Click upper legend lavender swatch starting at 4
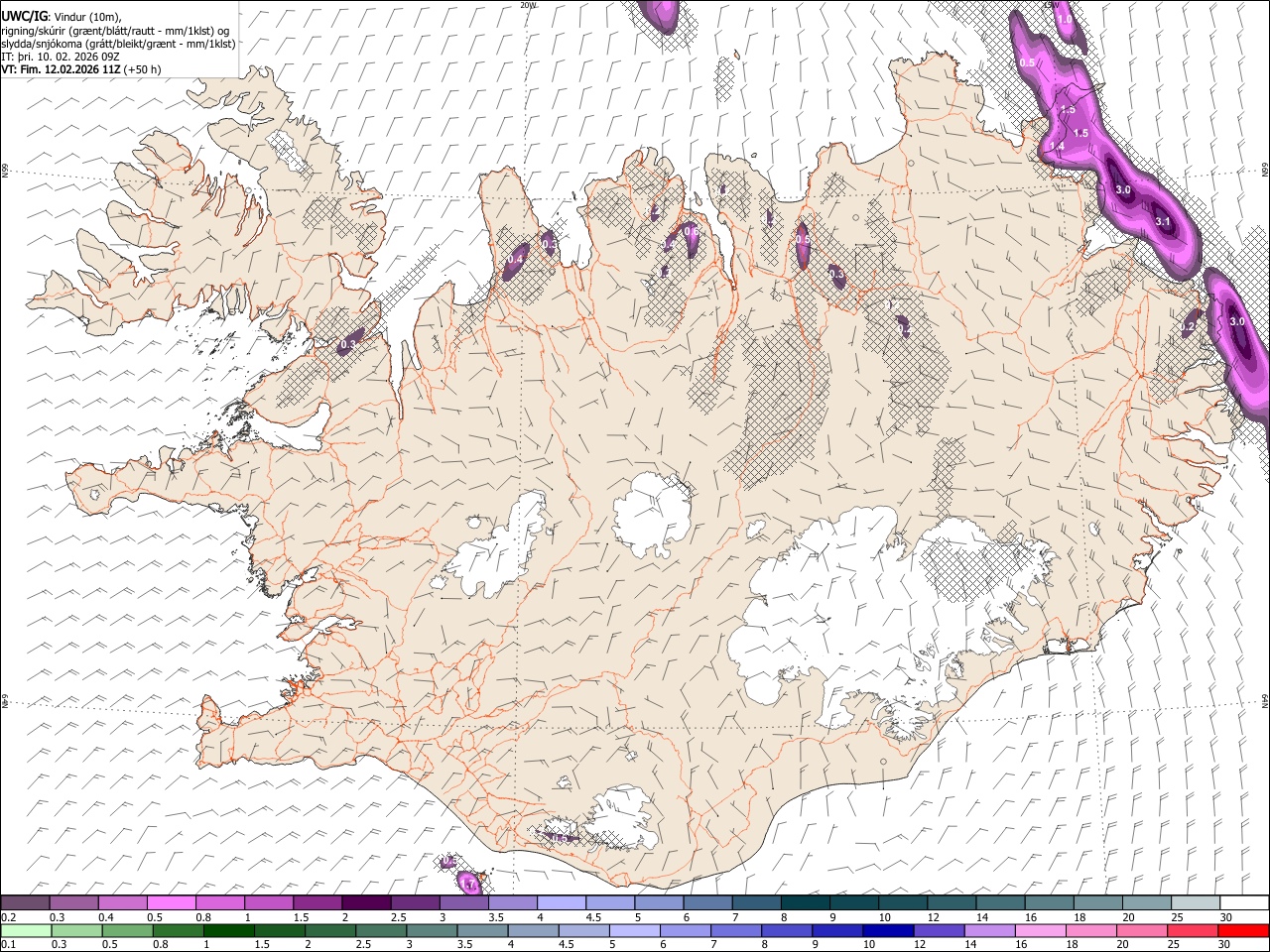Viewport: 1270px width, 952px height. pyautogui.click(x=562, y=902)
